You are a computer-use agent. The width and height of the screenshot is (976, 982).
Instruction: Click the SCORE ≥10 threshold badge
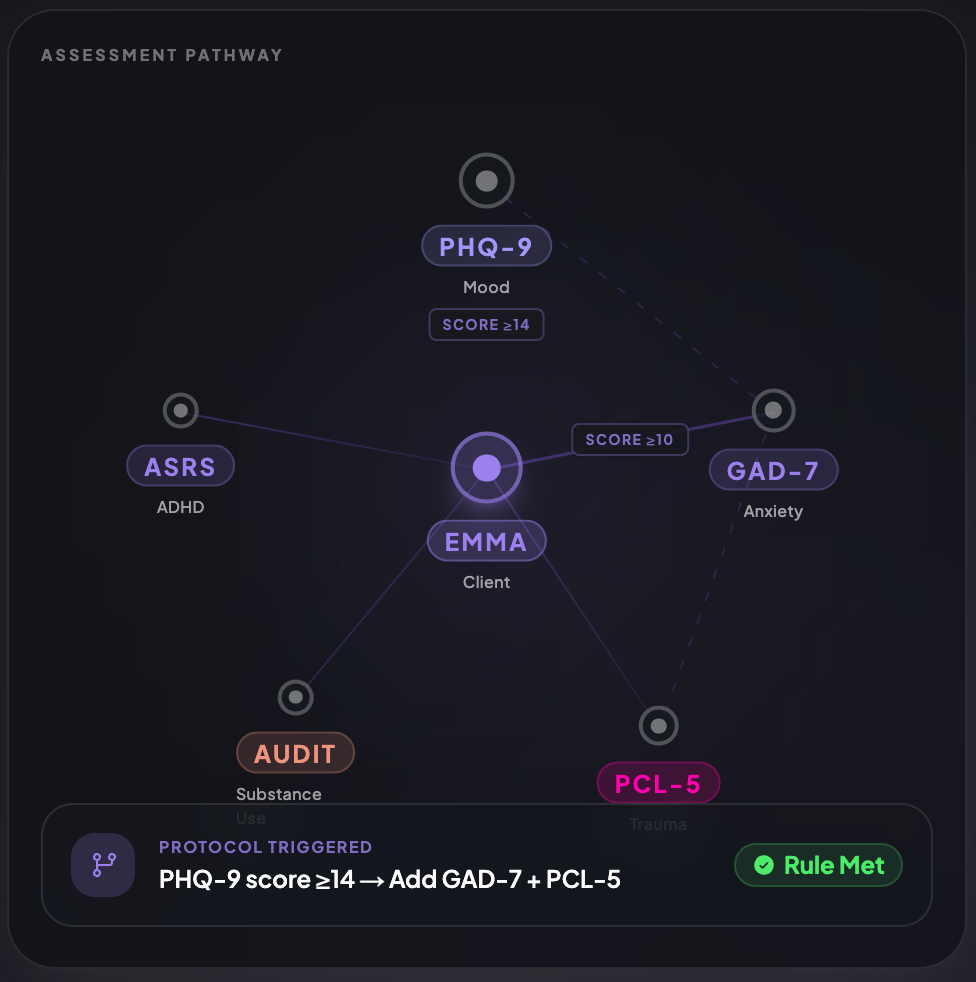click(x=630, y=440)
